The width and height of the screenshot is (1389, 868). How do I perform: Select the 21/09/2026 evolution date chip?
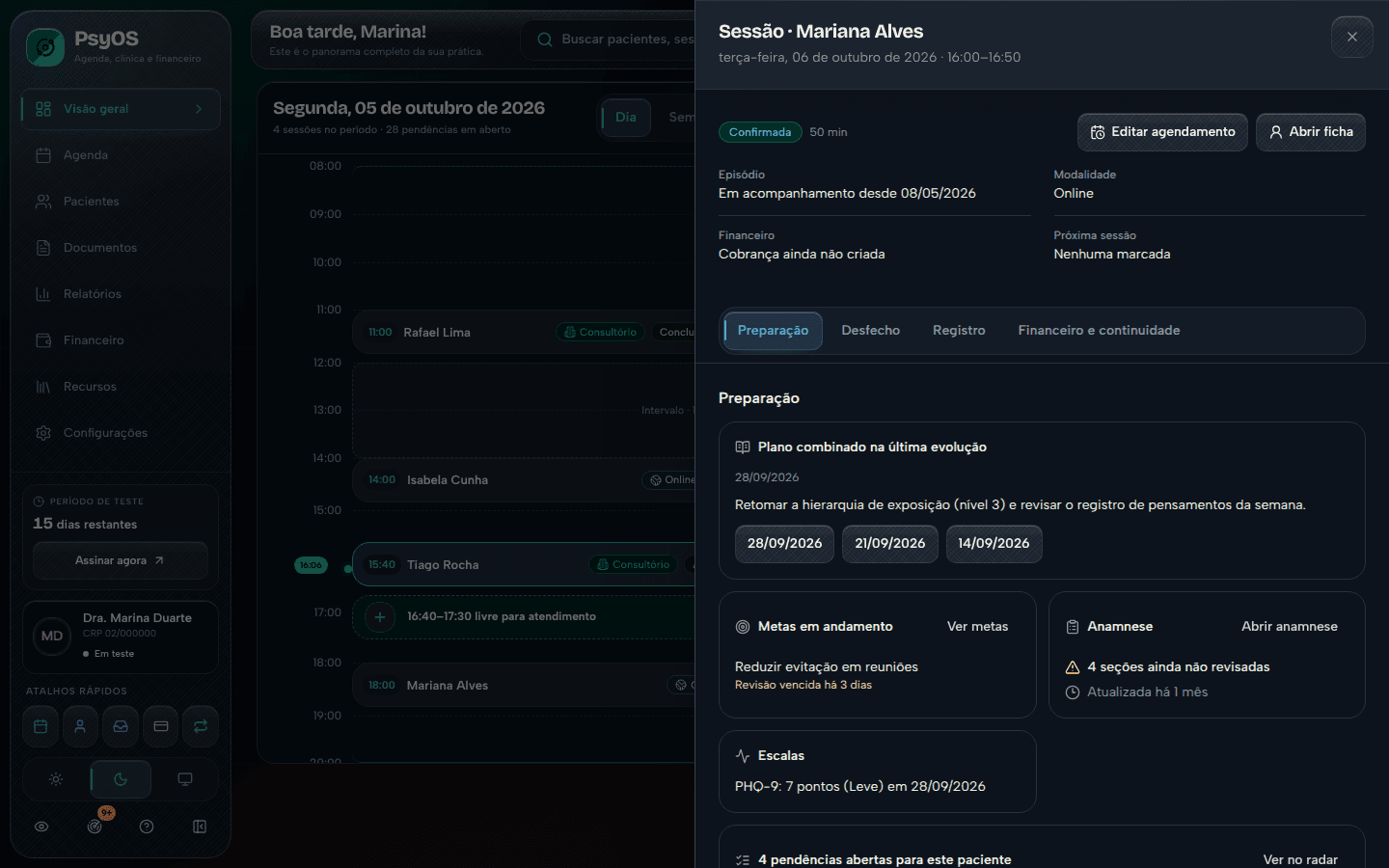coord(889,544)
